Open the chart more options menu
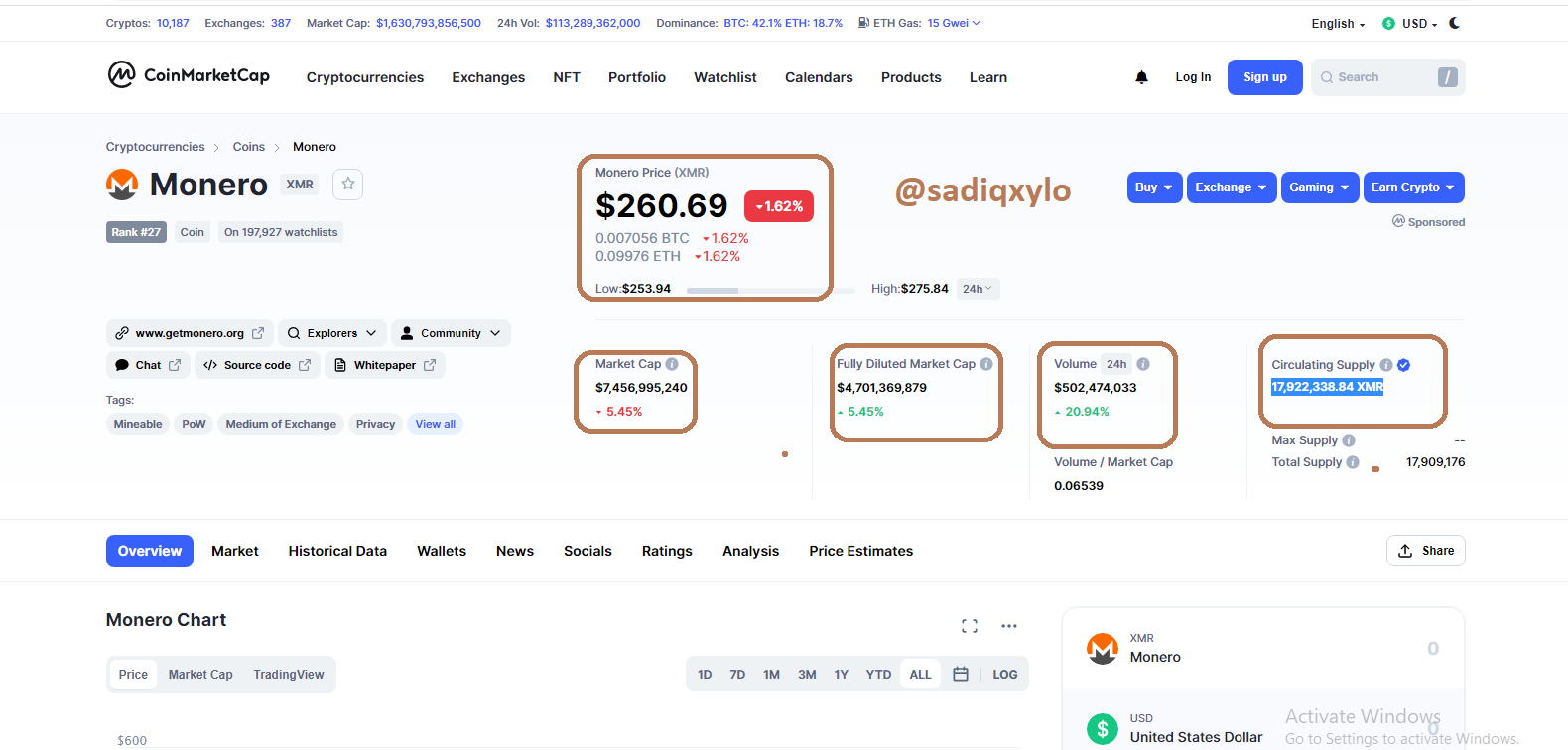This screenshot has height=750, width=1568. click(x=1009, y=626)
